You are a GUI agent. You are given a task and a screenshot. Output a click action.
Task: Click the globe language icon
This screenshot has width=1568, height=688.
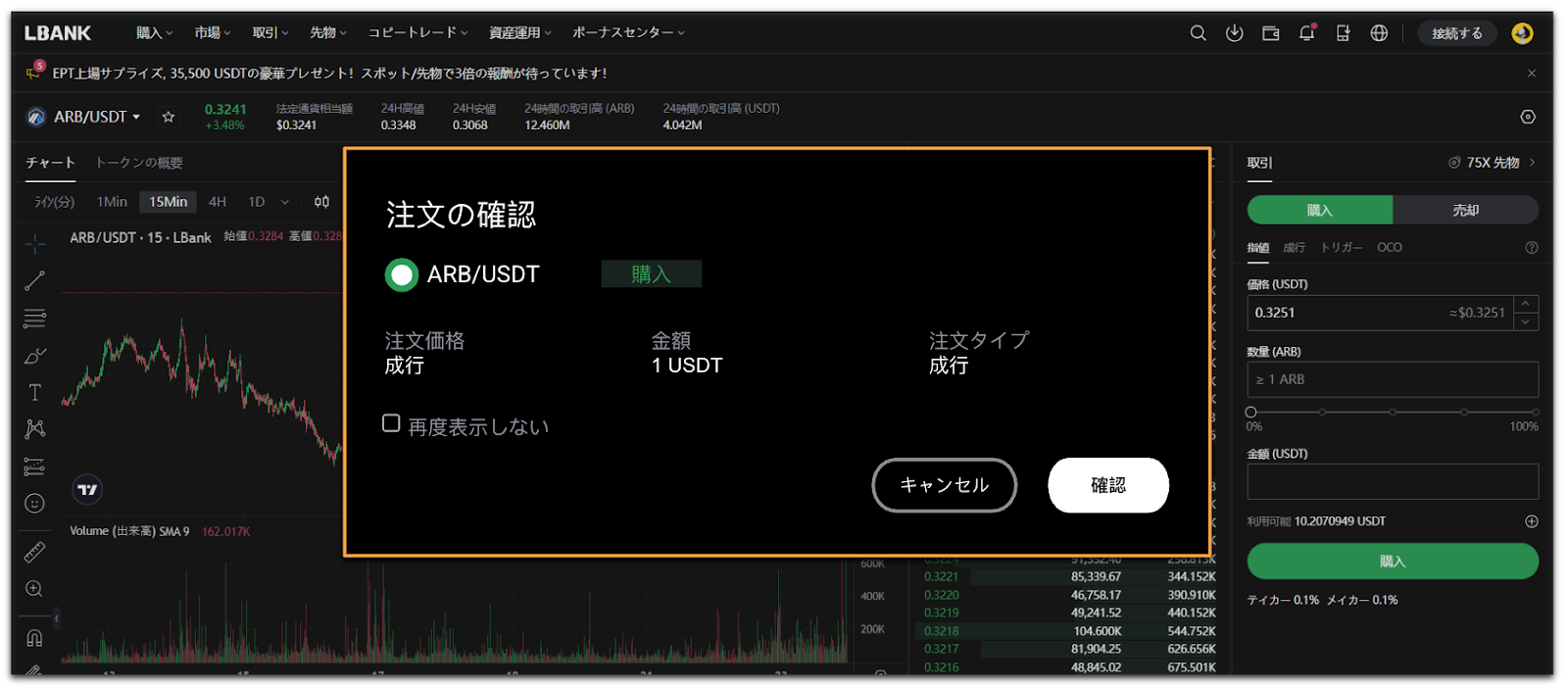(1379, 33)
